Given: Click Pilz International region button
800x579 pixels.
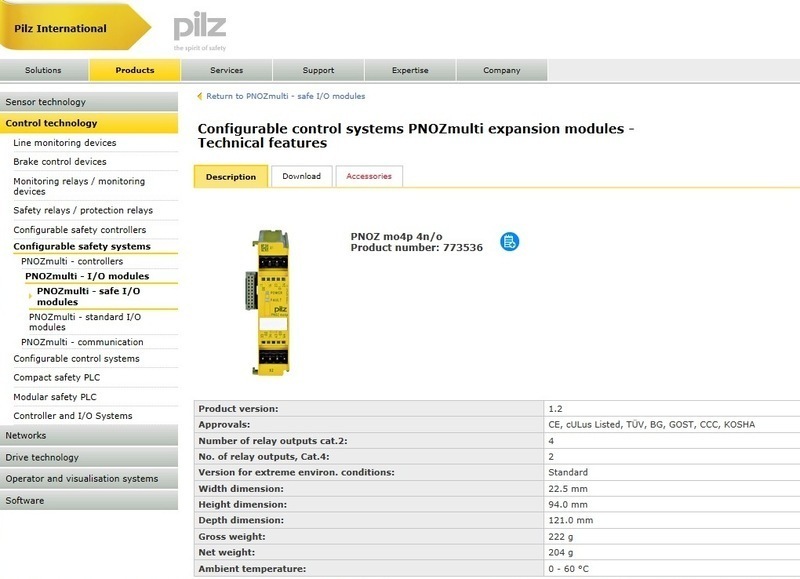Looking at the screenshot, I should [x=61, y=28].
